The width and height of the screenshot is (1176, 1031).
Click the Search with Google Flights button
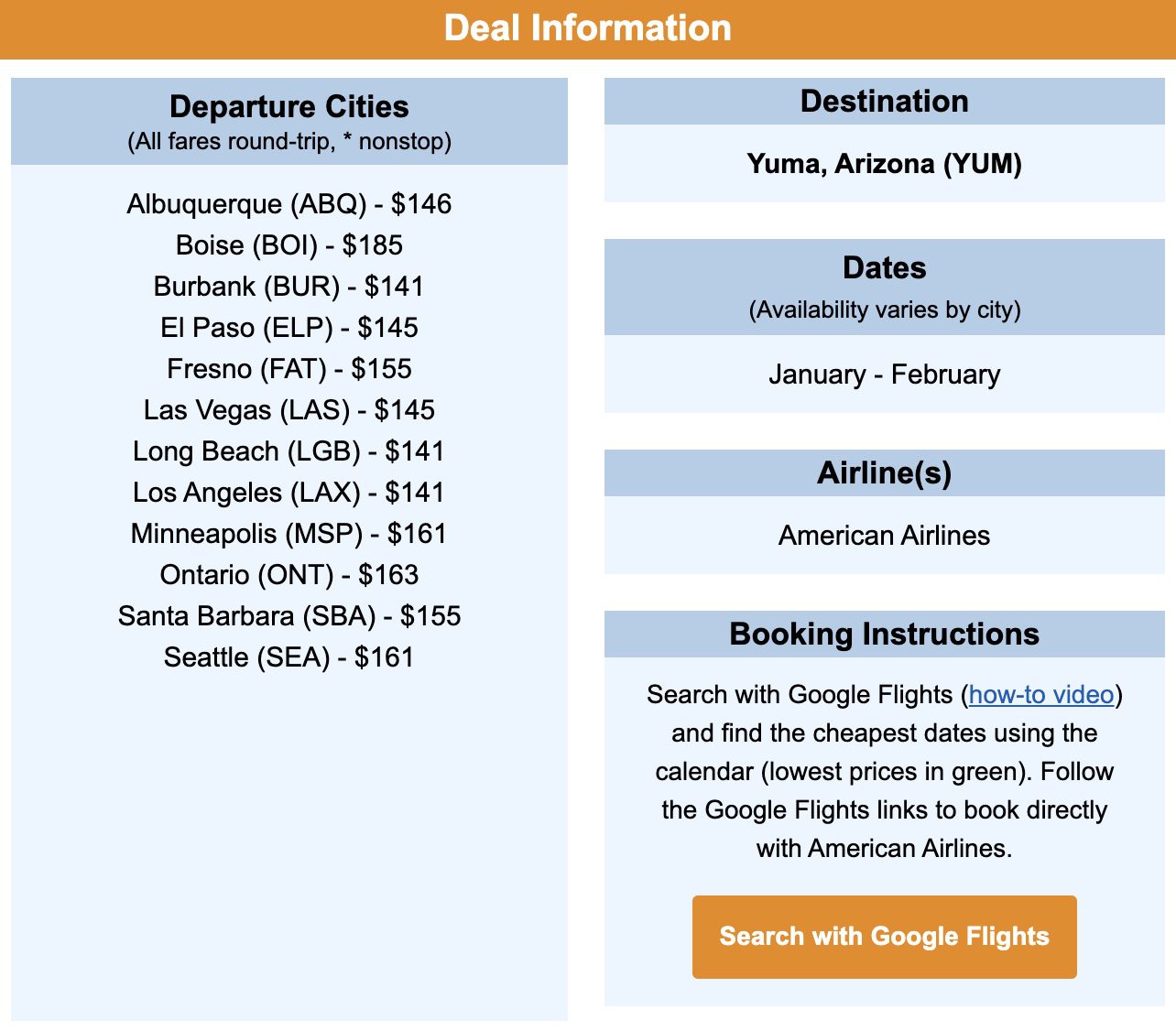[x=884, y=936]
